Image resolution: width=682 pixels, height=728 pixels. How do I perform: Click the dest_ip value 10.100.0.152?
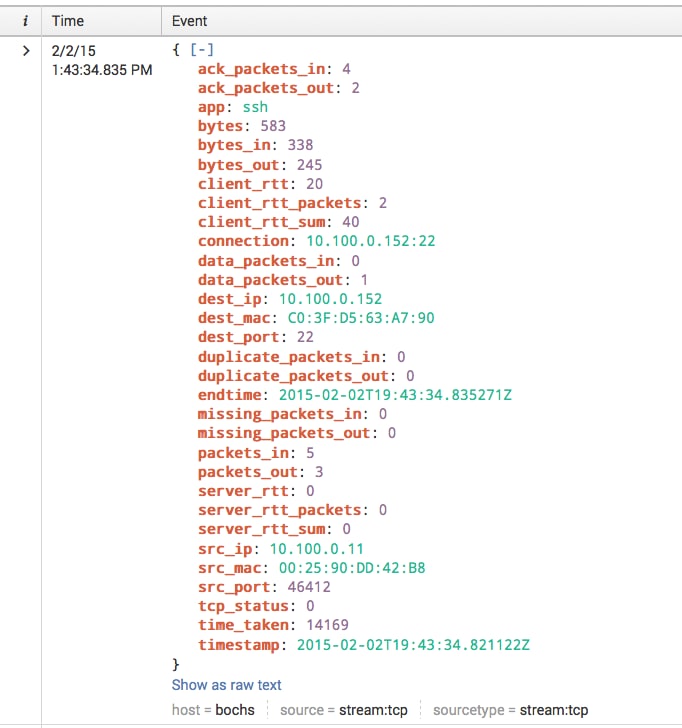pyautogui.click(x=331, y=299)
